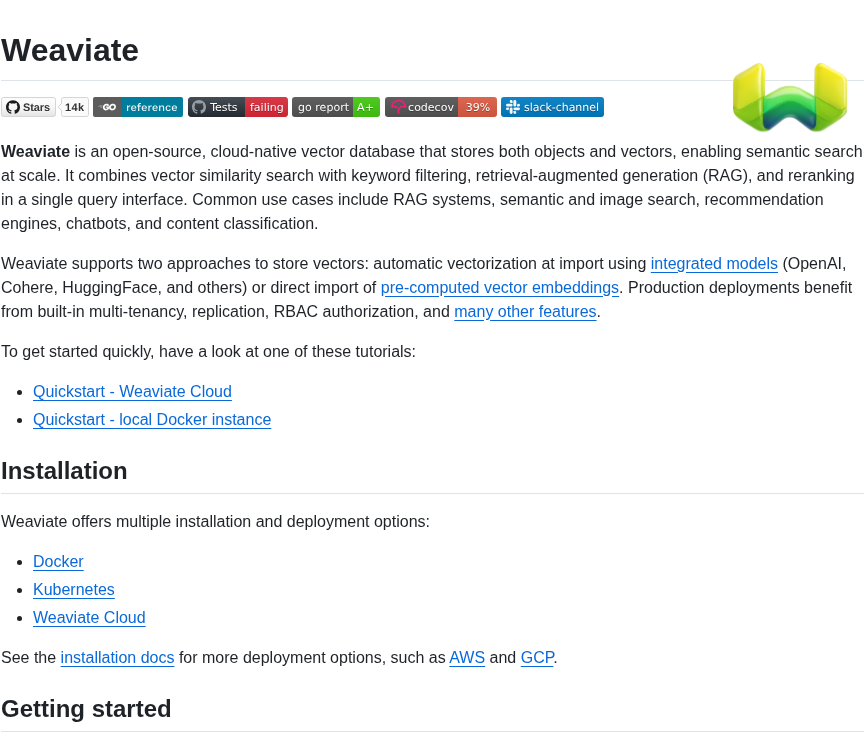Open the integrated models link
This screenshot has height=738, width=864.
click(x=714, y=263)
